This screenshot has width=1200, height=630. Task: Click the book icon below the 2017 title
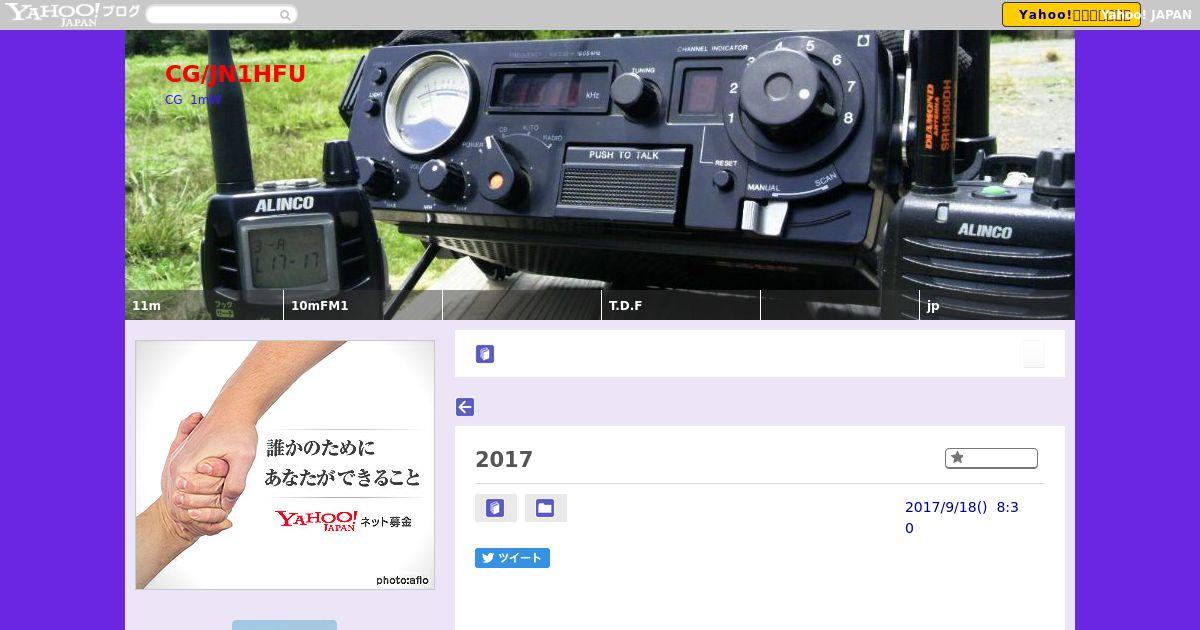496,508
